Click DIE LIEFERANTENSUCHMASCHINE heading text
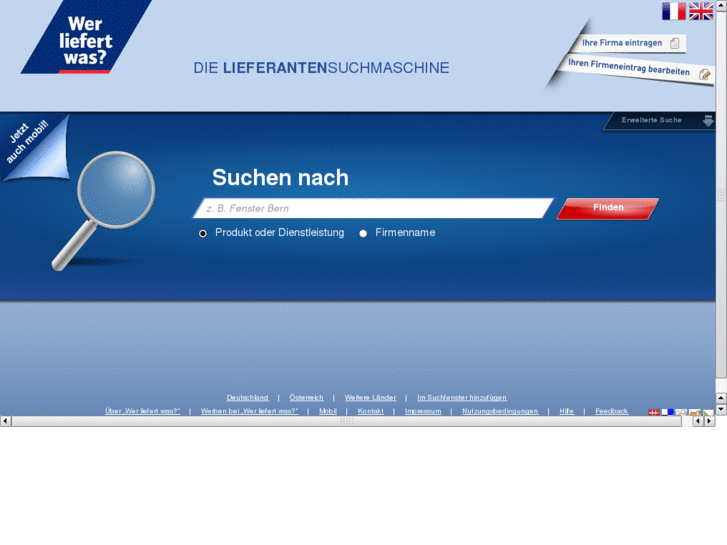 point(321,68)
